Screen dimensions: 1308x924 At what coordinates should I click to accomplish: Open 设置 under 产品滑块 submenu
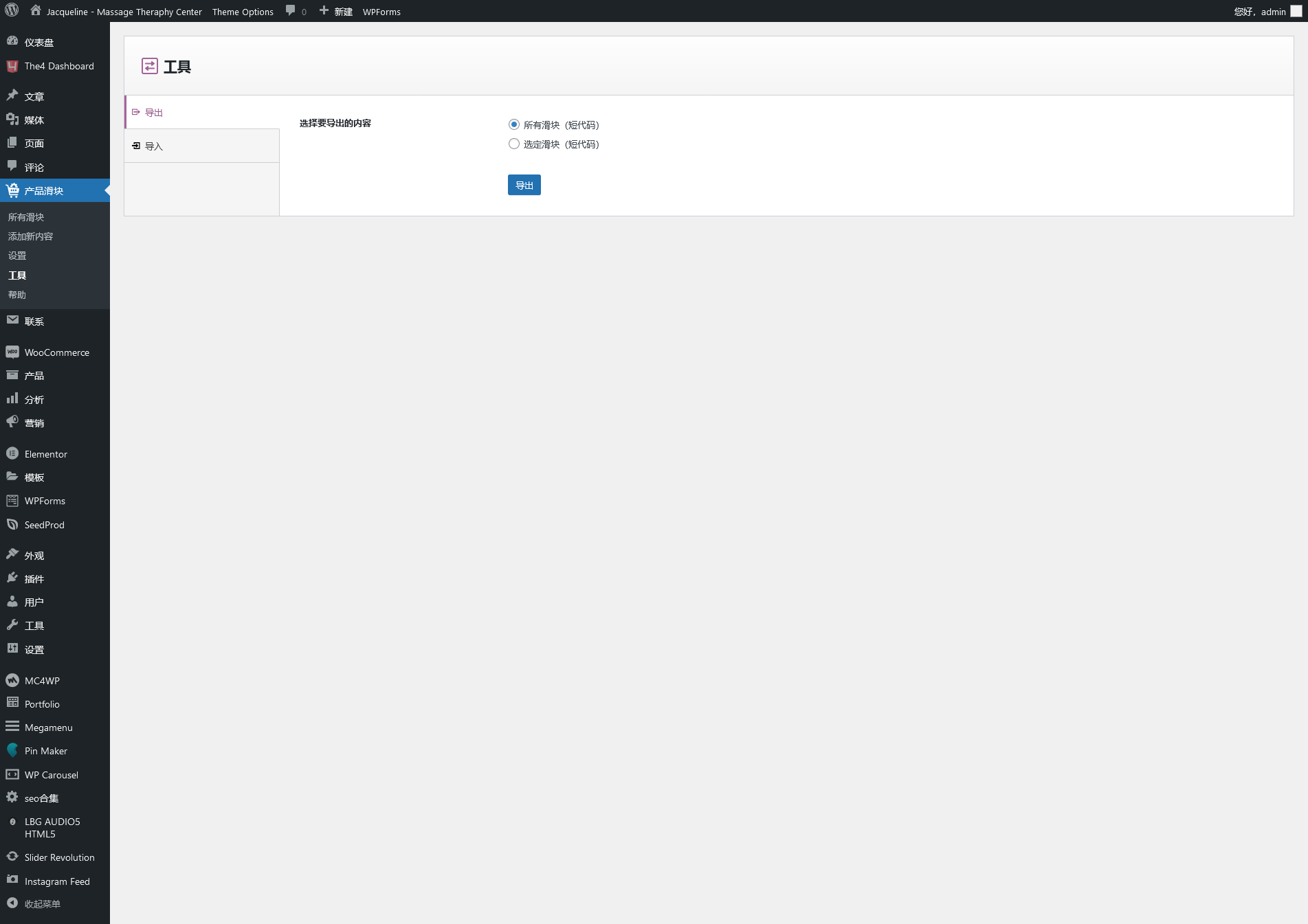click(17, 256)
